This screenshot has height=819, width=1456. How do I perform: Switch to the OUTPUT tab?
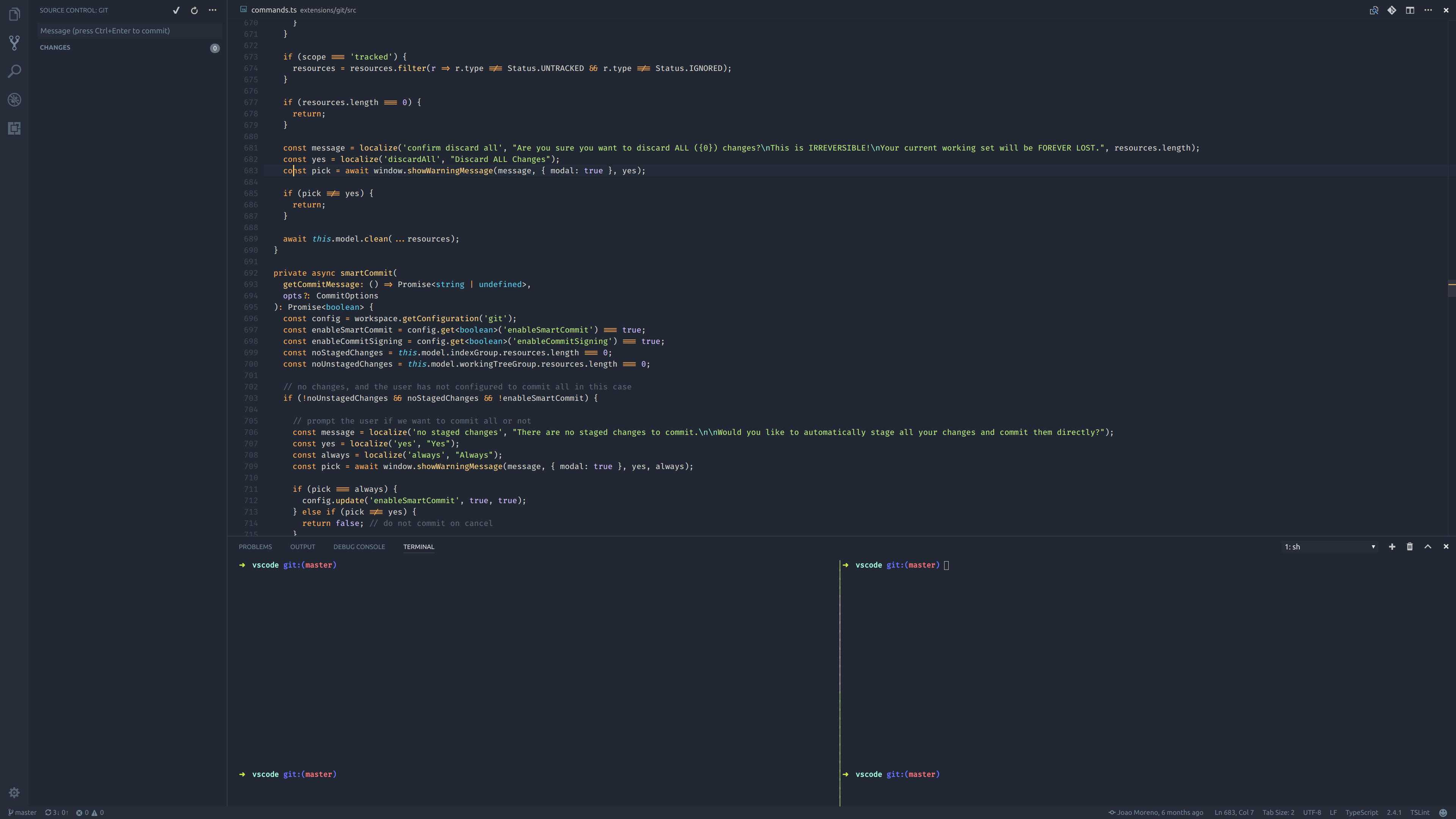pyautogui.click(x=303, y=546)
